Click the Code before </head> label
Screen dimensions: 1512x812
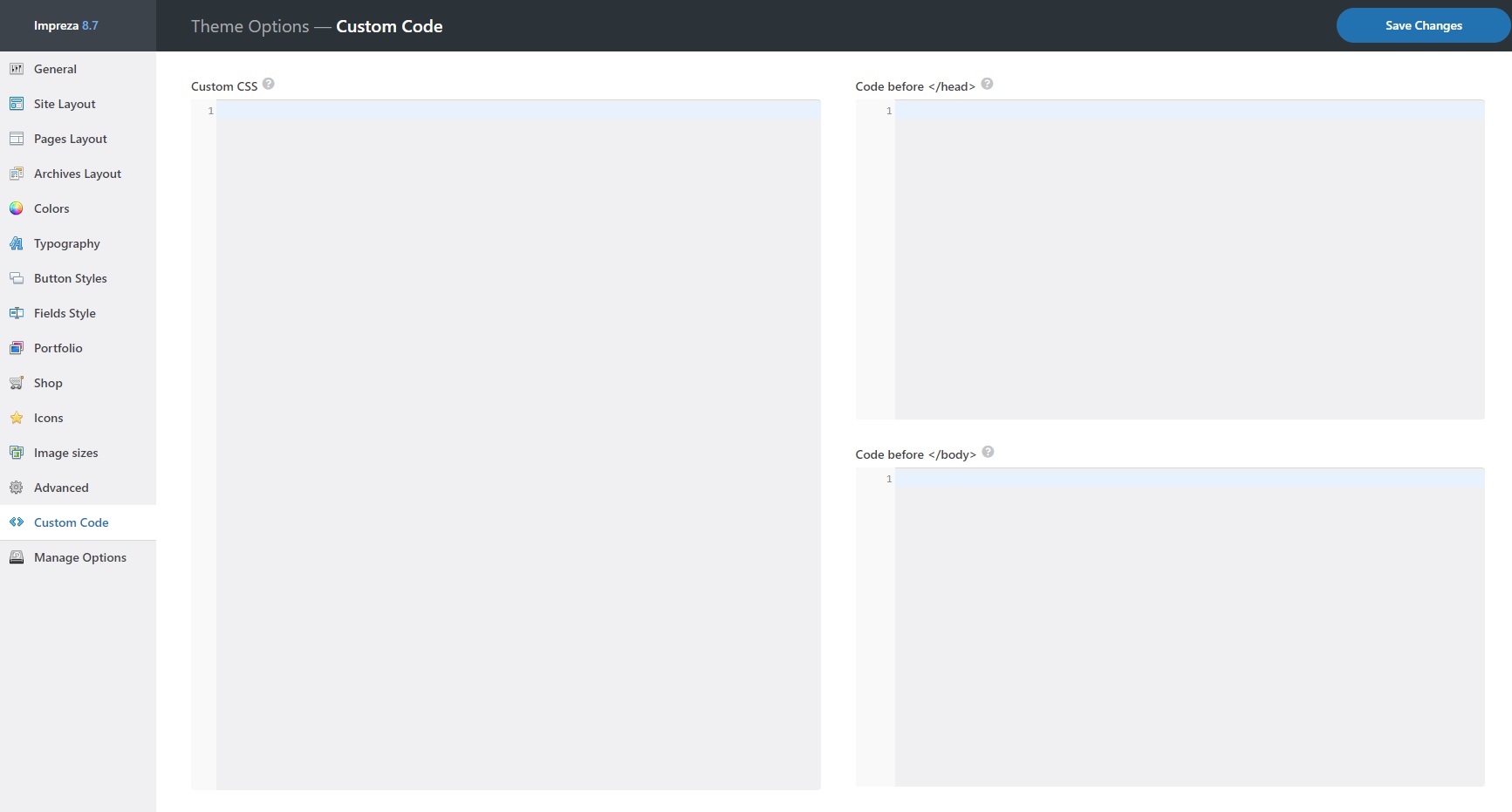915,86
